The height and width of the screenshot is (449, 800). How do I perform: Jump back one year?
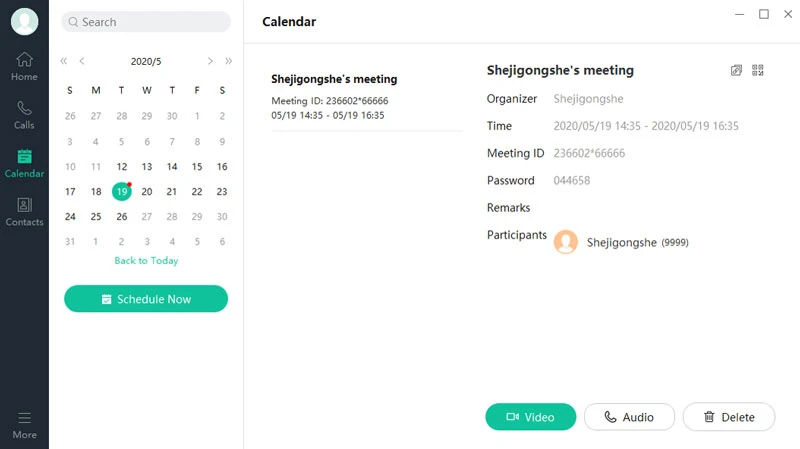pos(64,61)
